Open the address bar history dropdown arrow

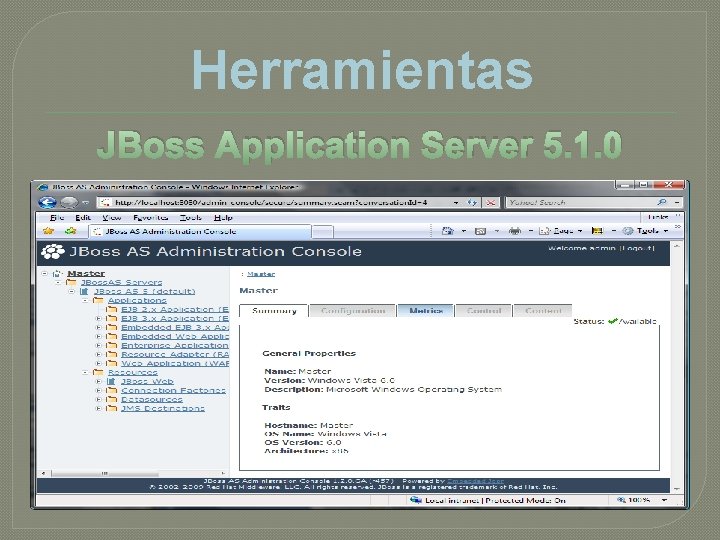pyautogui.click(x=456, y=202)
